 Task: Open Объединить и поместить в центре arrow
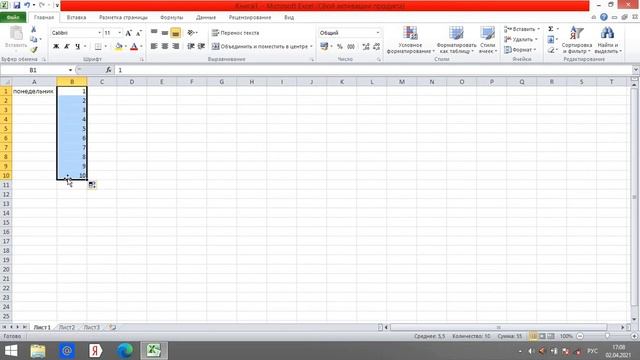311,47
